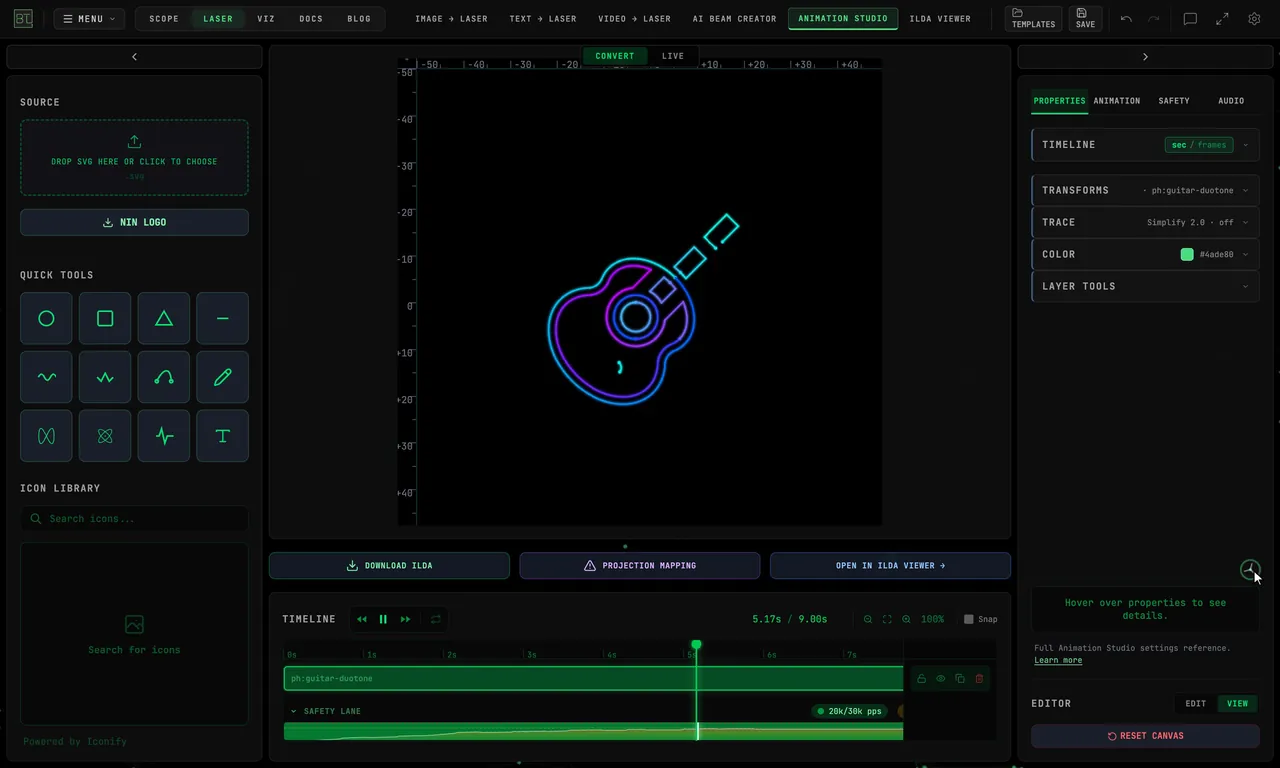Expand the Timeline properties section
Screen dimensions: 1280x768
[x=1145, y=145]
